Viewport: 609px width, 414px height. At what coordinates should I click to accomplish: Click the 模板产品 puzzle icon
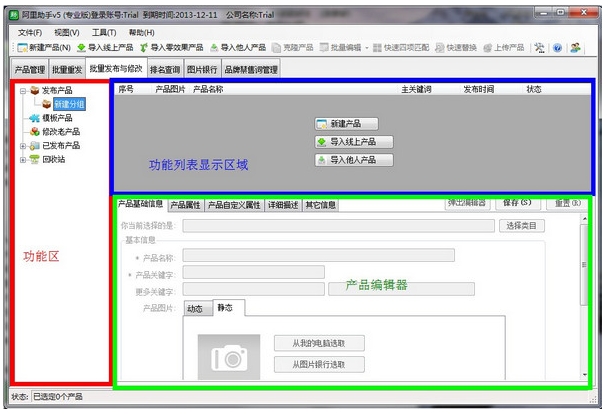click(35, 118)
